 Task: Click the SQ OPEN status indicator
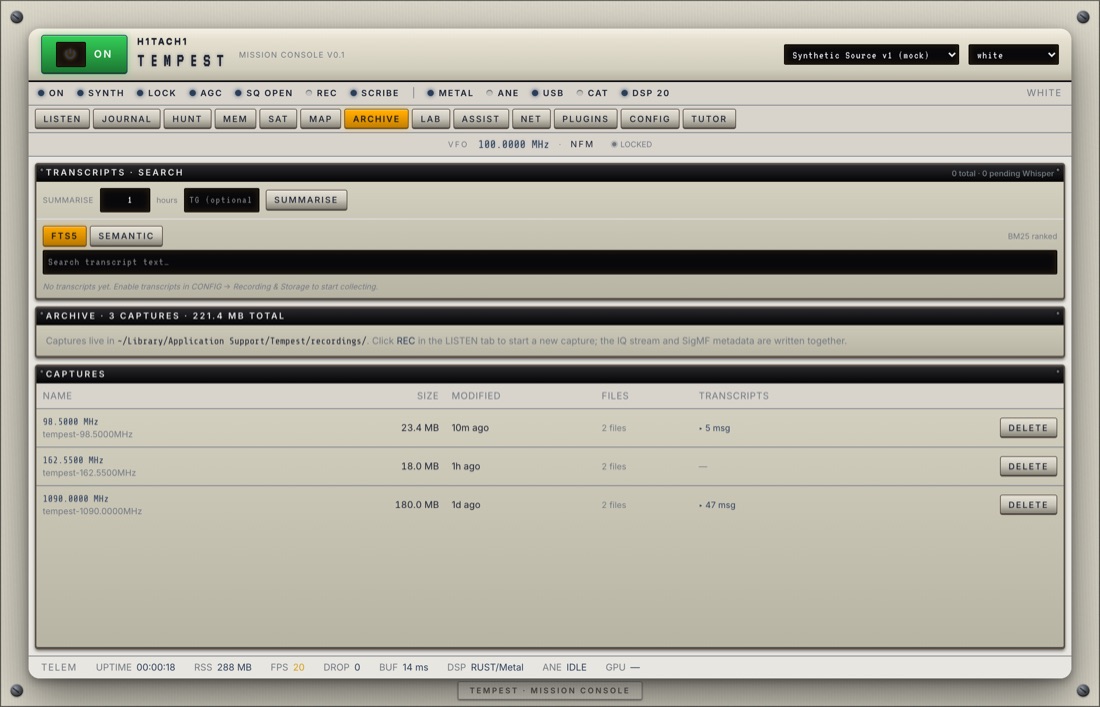(x=264, y=93)
